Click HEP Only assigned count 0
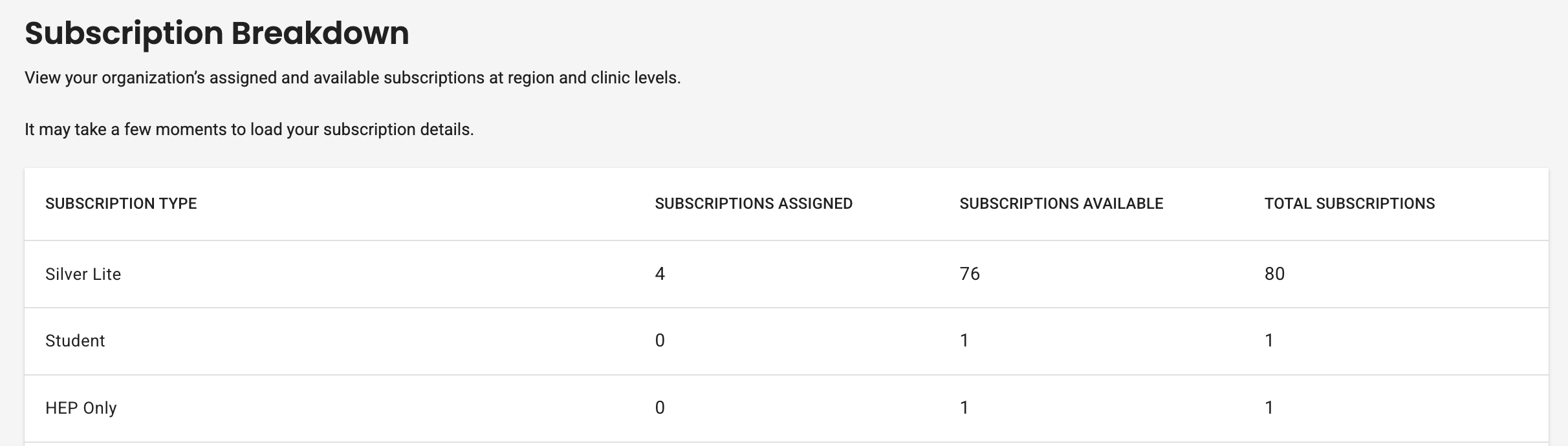Image resolution: width=1568 pixels, height=446 pixels. 660,408
